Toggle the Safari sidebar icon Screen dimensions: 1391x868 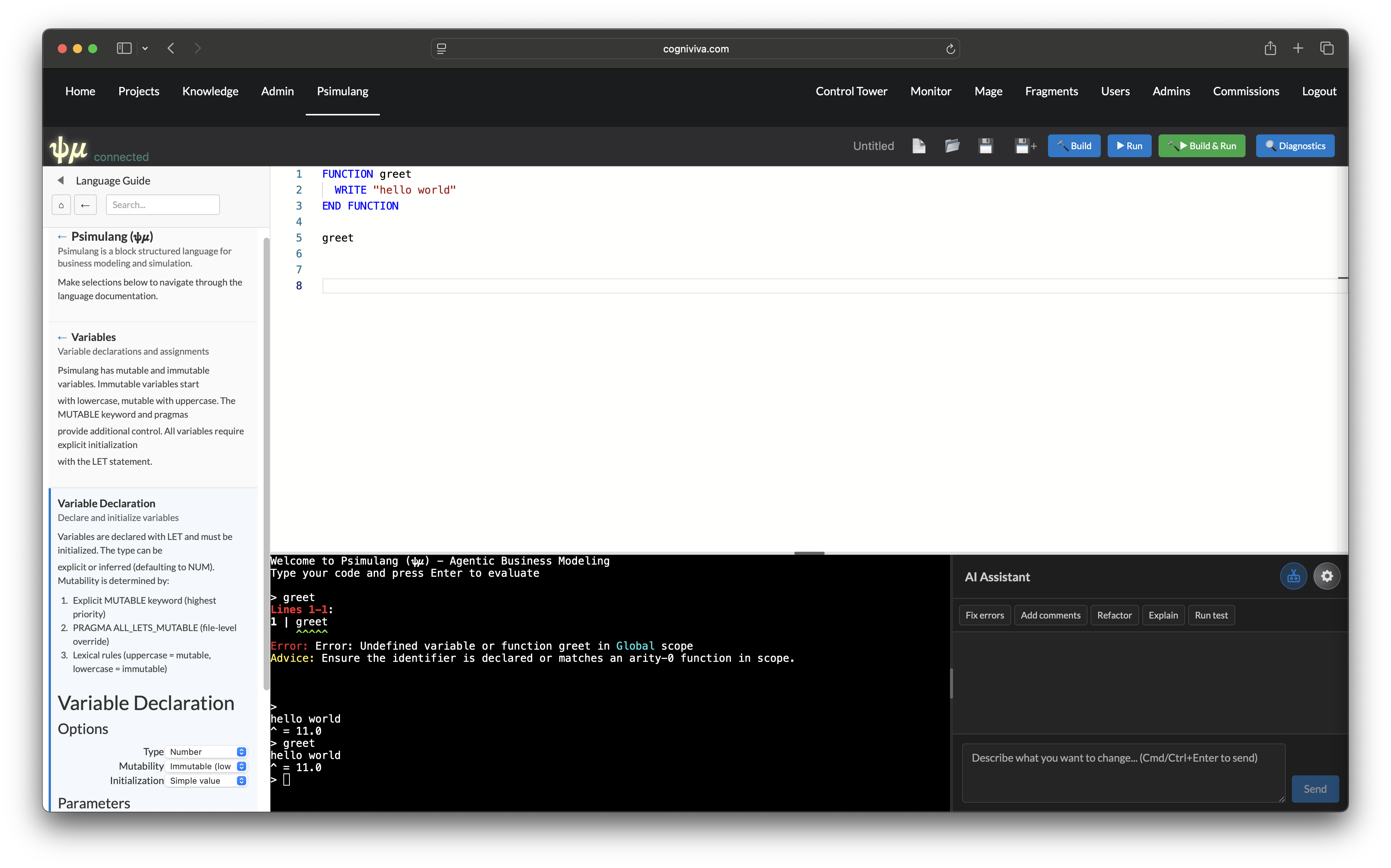pyautogui.click(x=124, y=48)
